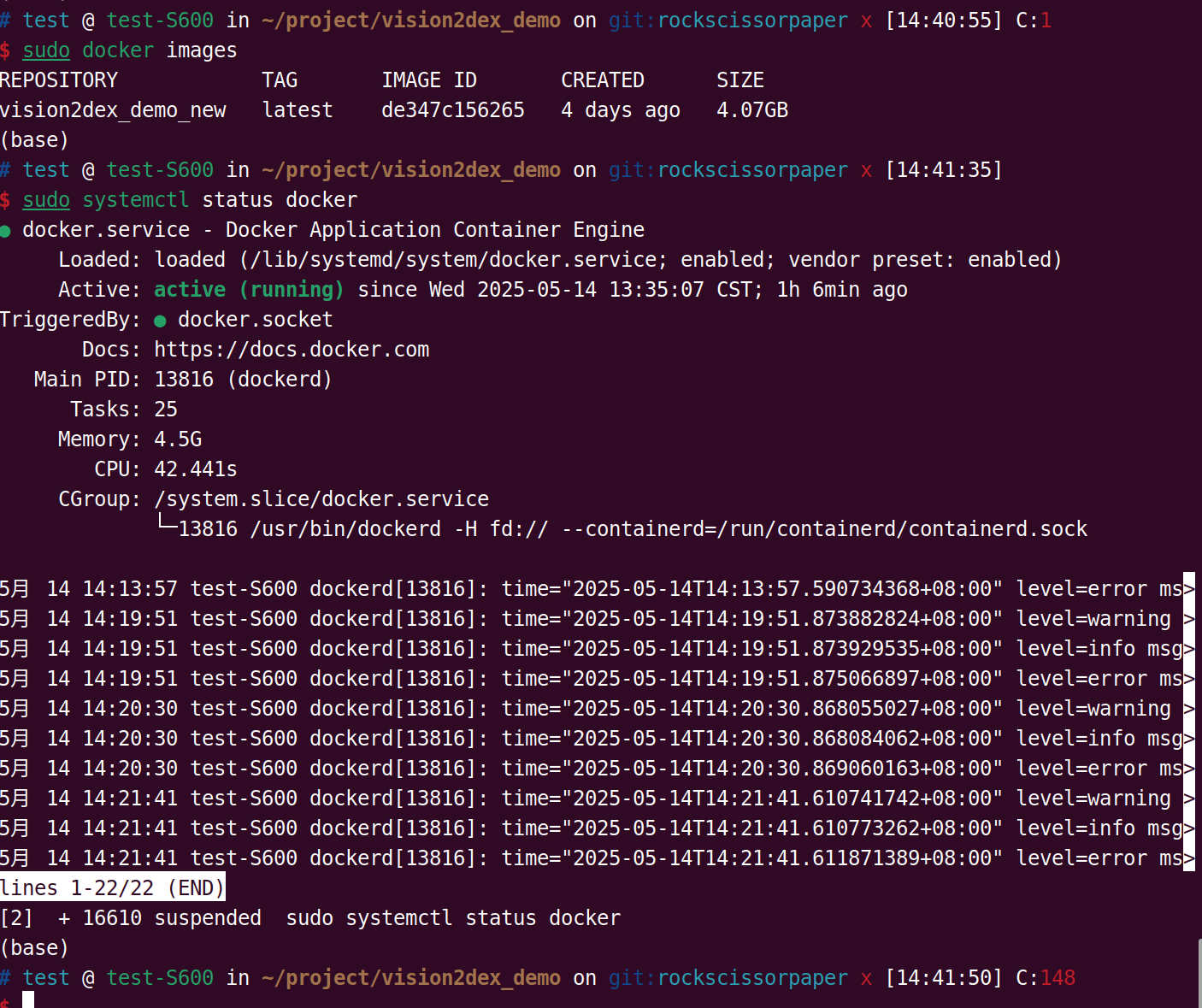Click the git: branch prefix label

click(x=627, y=20)
